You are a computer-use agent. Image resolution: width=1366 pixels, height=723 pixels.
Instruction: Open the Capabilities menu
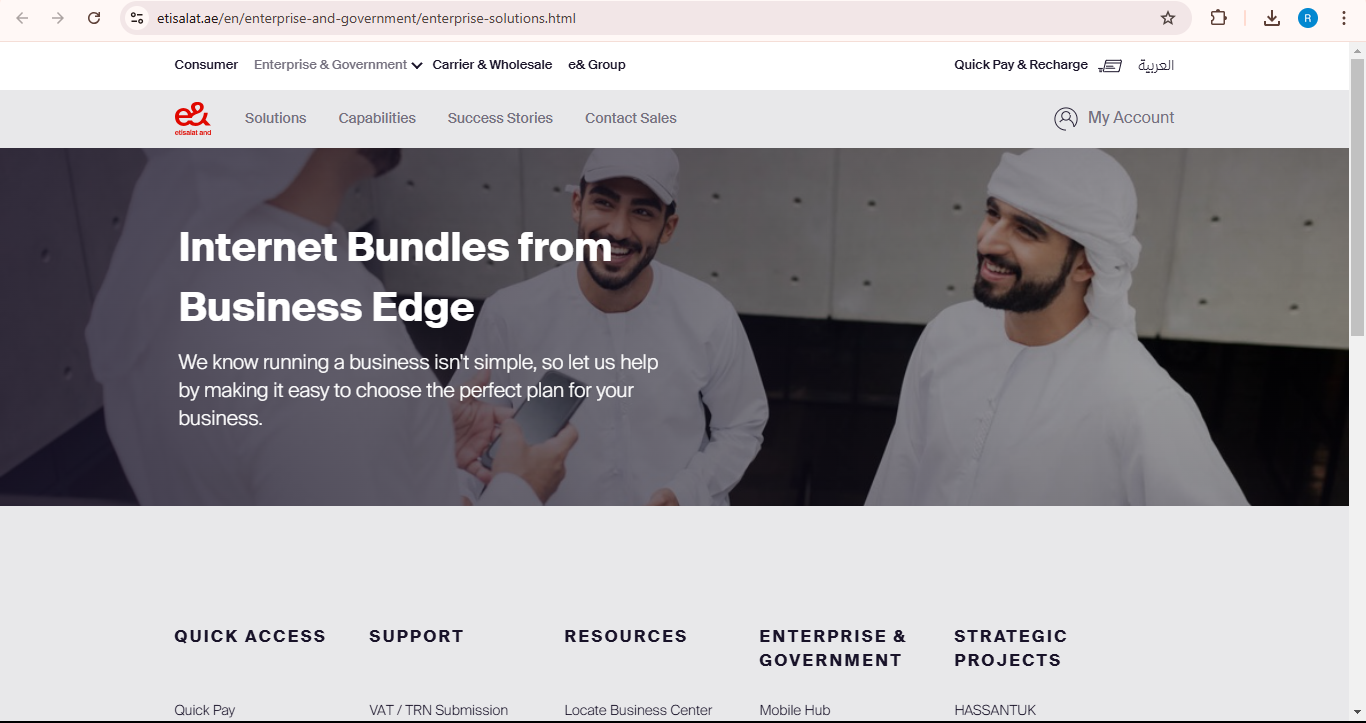coord(377,118)
